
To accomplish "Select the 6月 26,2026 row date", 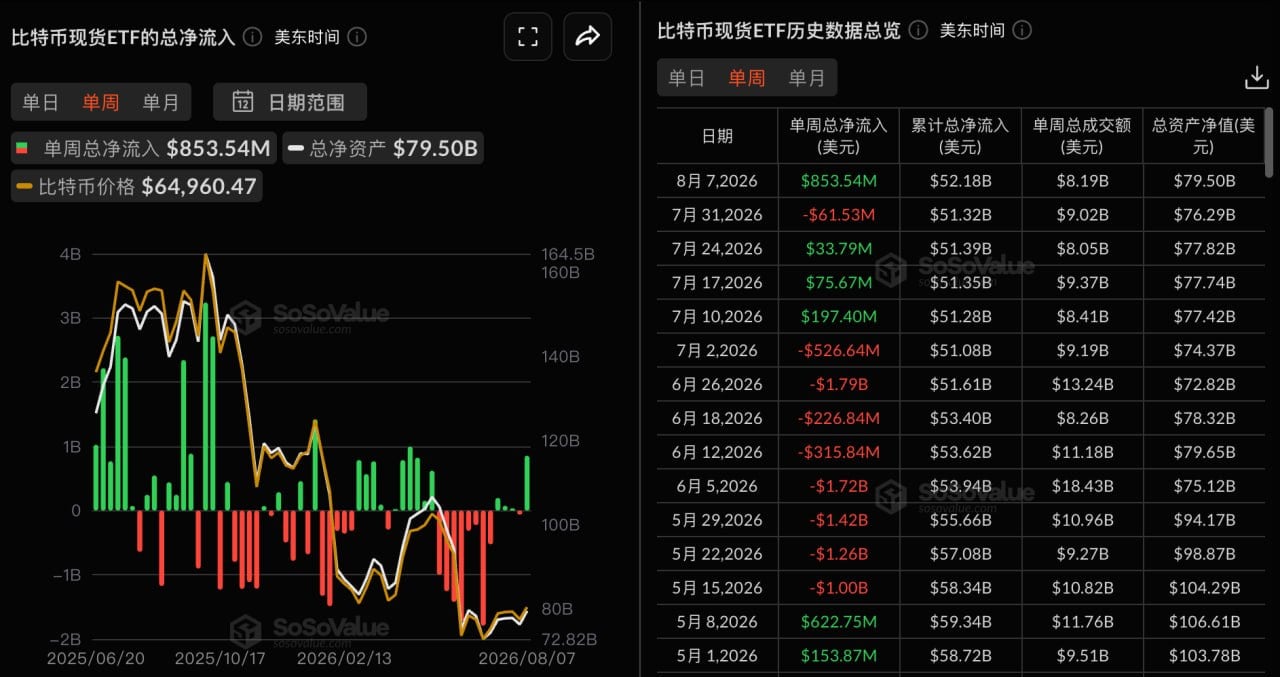I will [x=717, y=385].
